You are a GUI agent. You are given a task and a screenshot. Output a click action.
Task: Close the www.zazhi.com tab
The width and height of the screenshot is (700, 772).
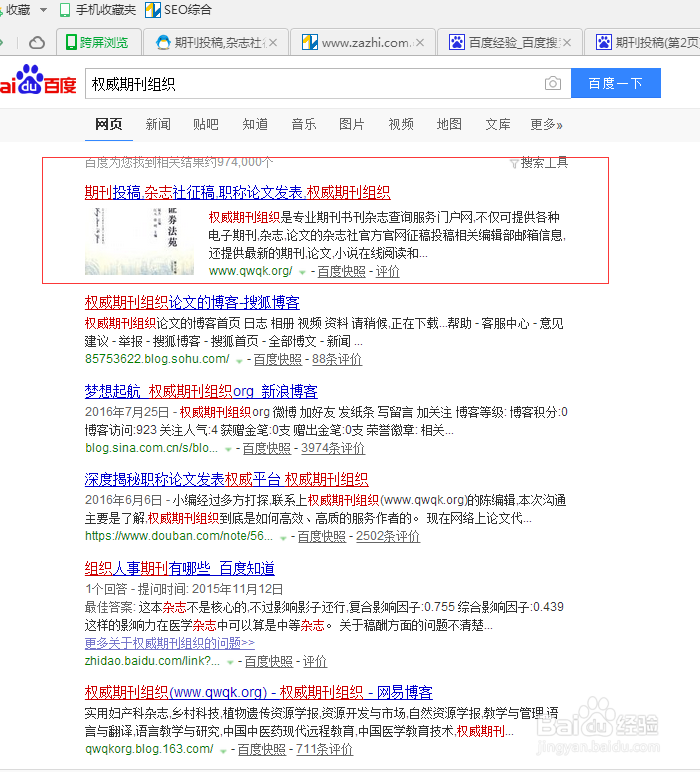420,43
